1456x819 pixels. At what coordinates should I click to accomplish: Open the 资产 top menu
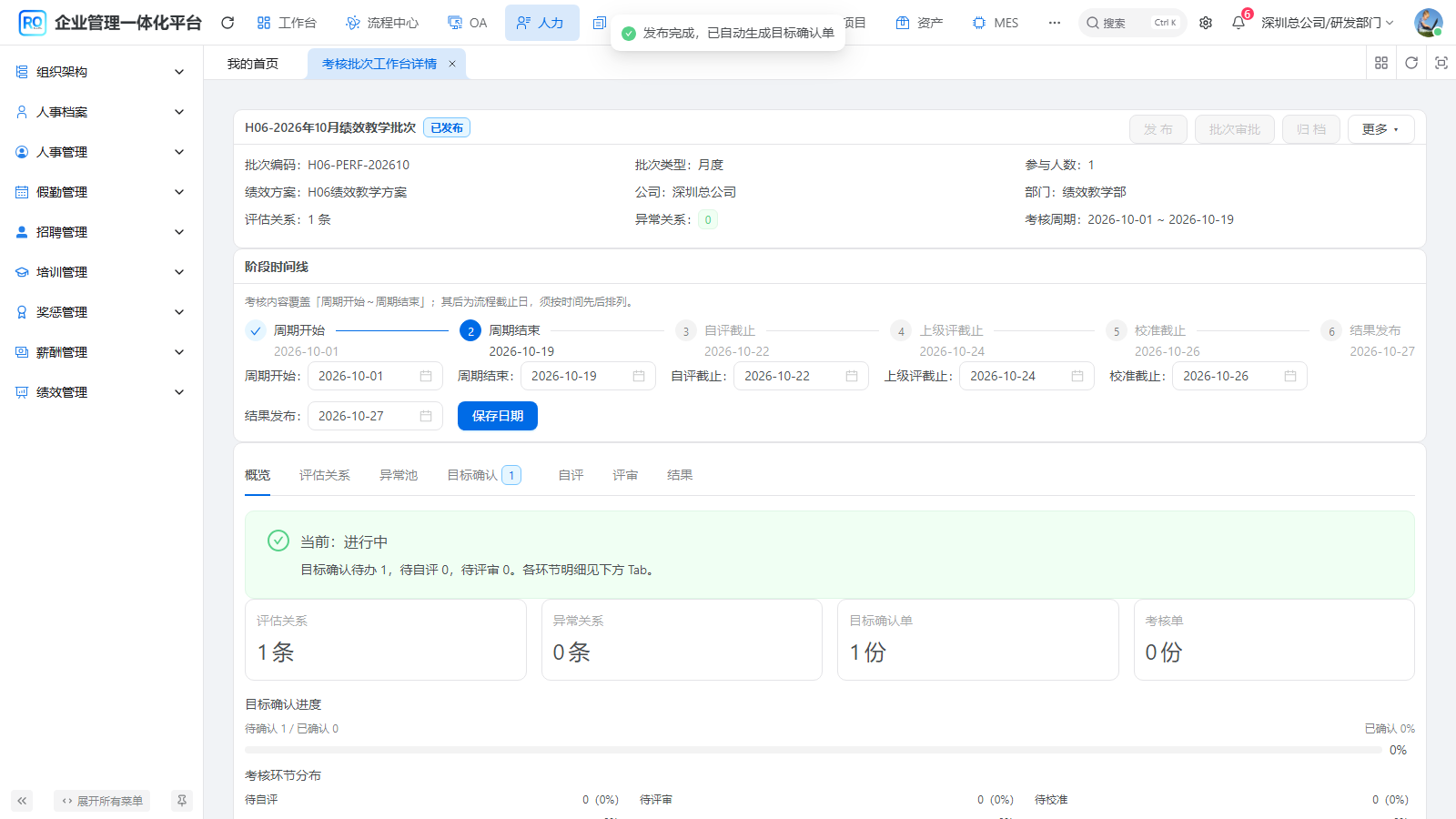tap(919, 23)
